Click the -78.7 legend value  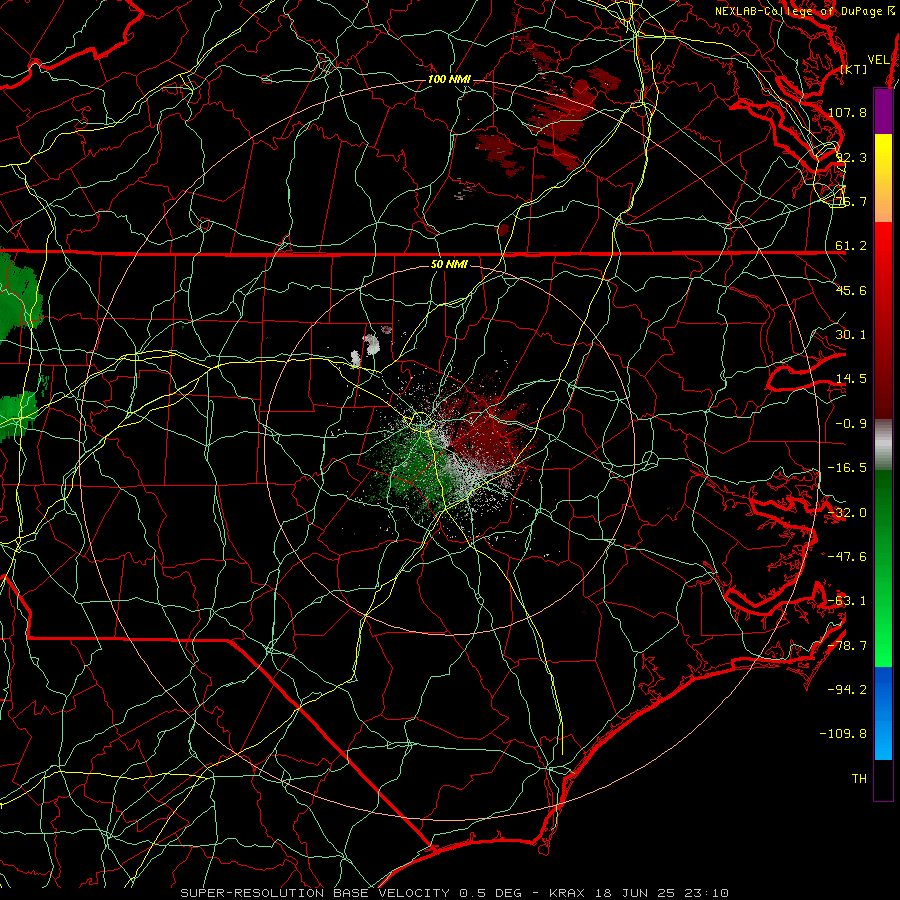pos(847,645)
